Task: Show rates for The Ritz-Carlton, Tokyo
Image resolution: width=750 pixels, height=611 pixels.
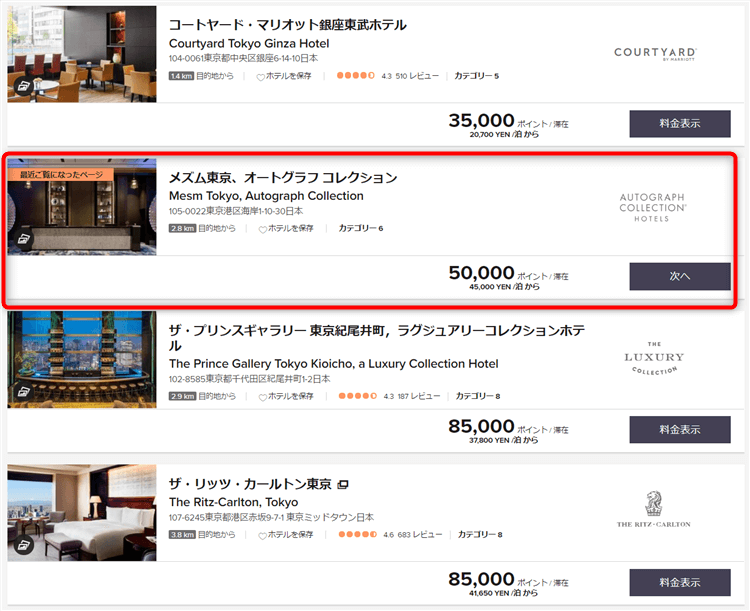Action: (679, 582)
